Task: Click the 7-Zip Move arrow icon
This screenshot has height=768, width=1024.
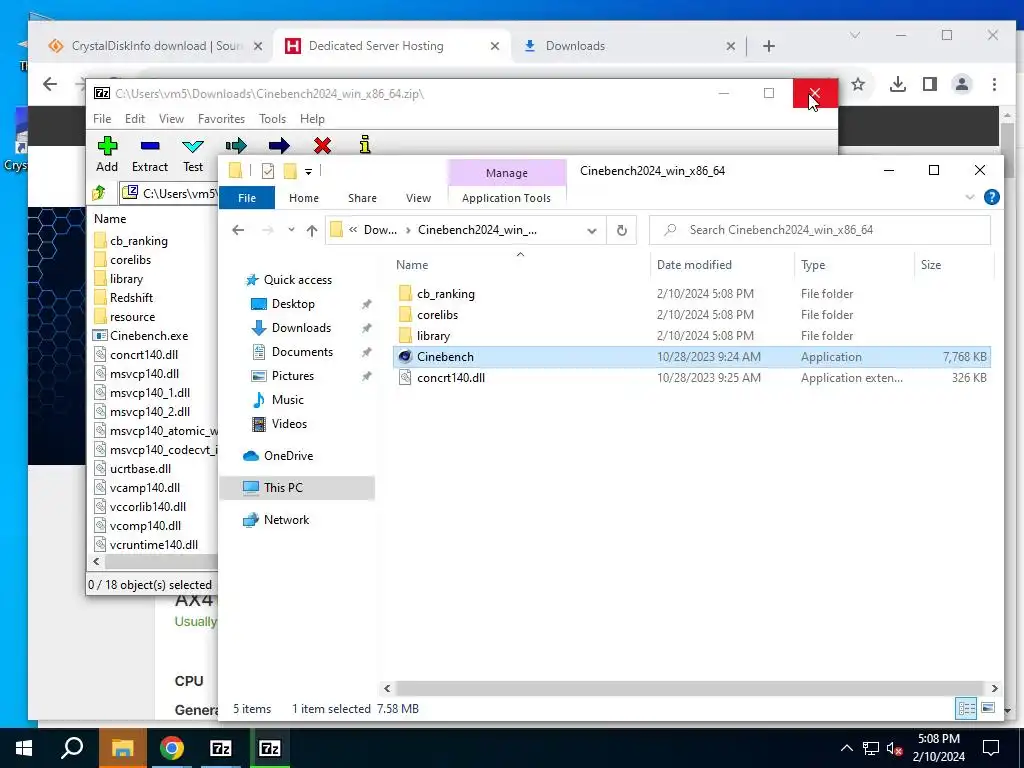Action: (x=279, y=145)
